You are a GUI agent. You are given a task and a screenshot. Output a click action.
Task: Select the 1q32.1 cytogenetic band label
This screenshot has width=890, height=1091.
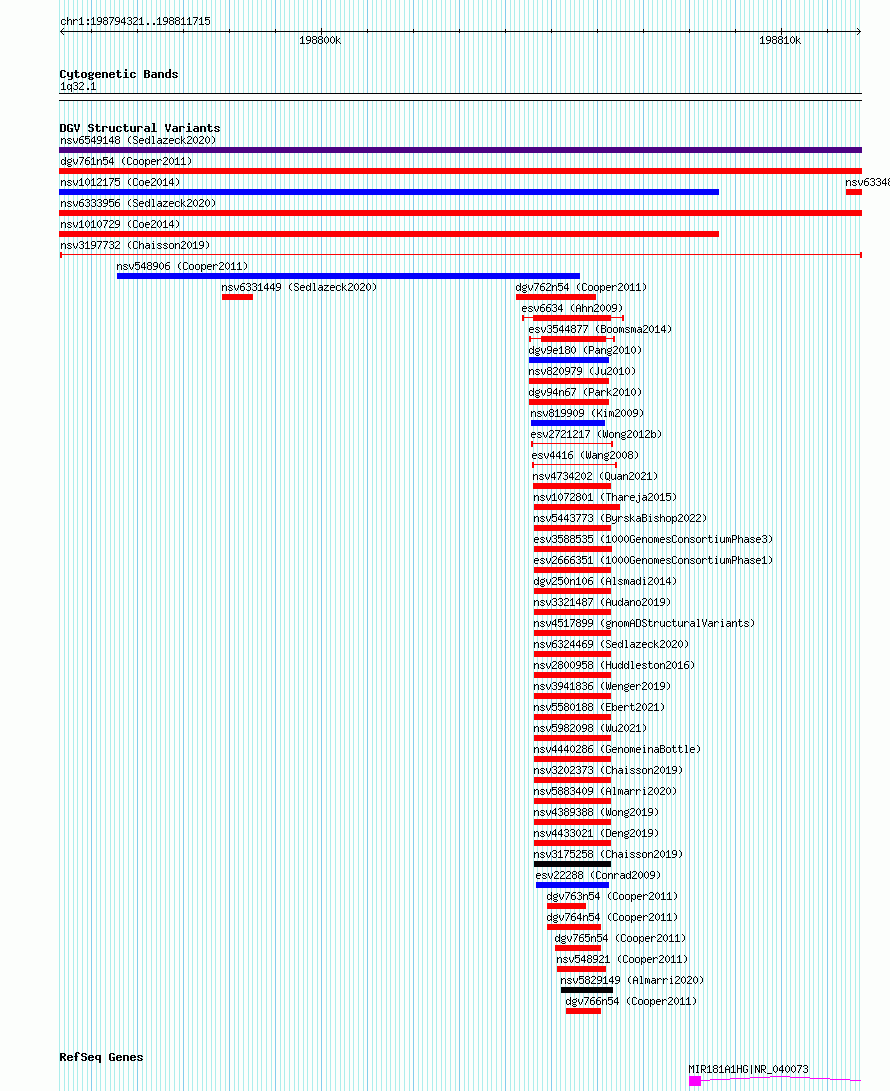point(78,86)
